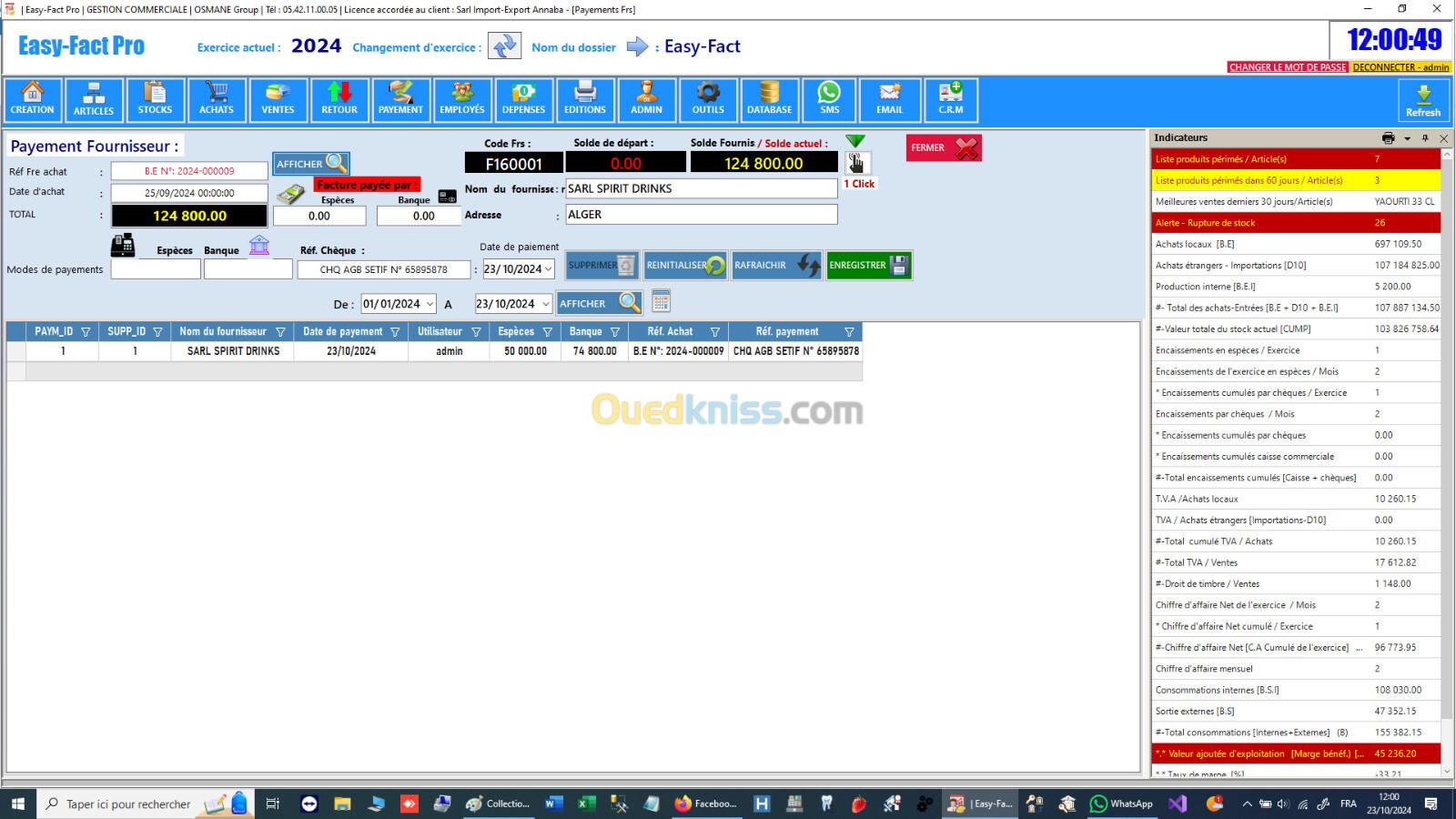Open the Date de paiement dropdown
The width and height of the screenshot is (1456, 819).
point(548,269)
